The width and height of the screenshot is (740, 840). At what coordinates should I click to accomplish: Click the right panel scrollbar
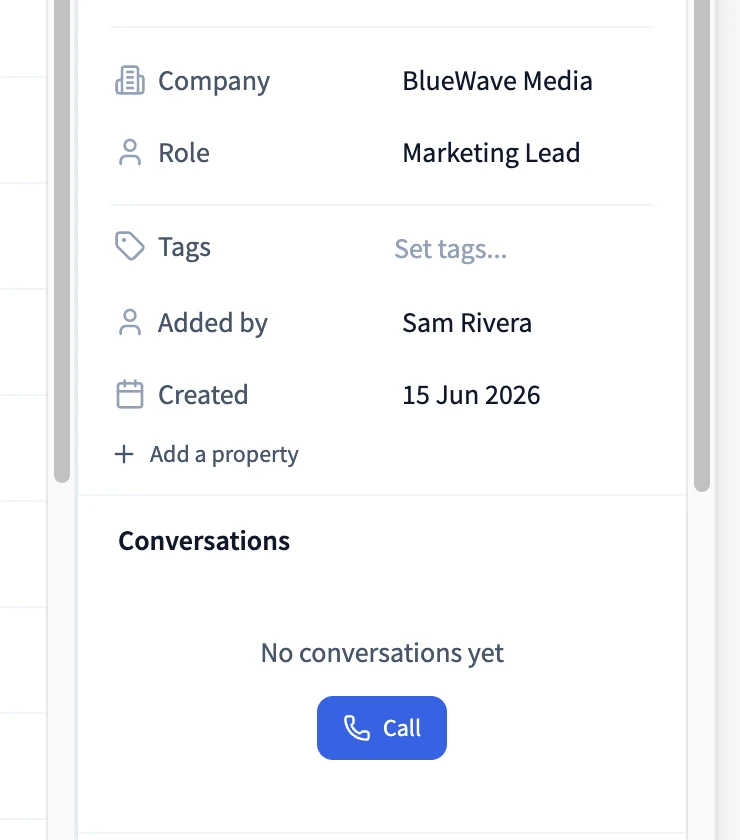click(x=701, y=245)
